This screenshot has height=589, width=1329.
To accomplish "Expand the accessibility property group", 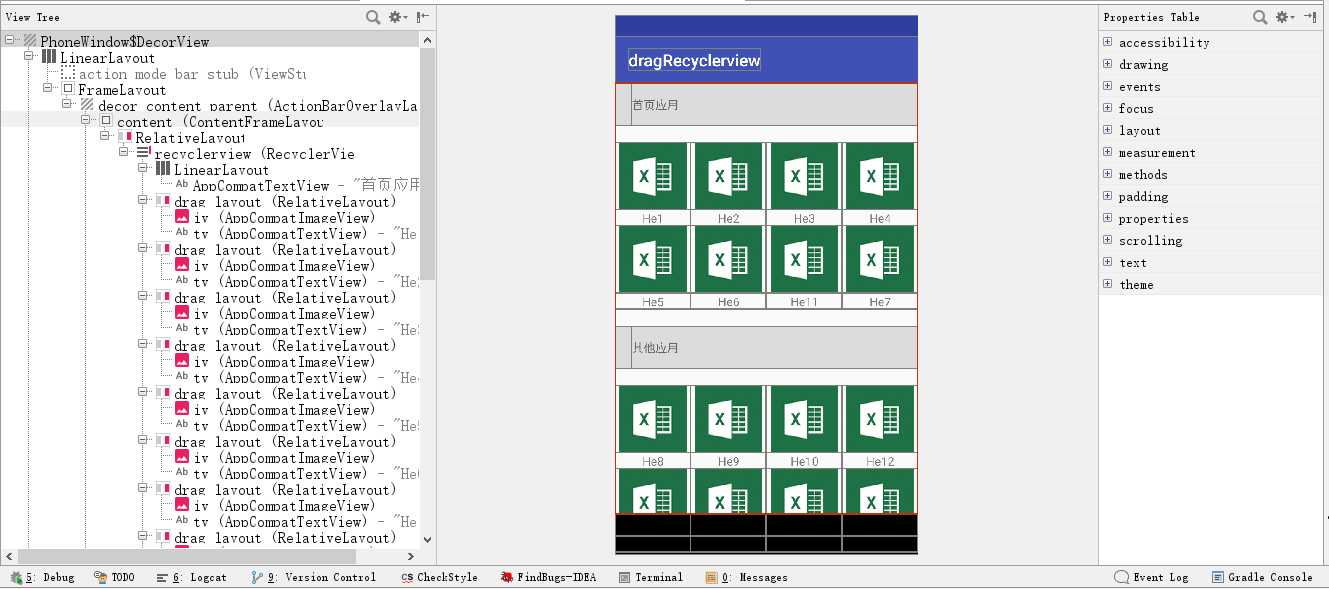I will pos(1107,42).
